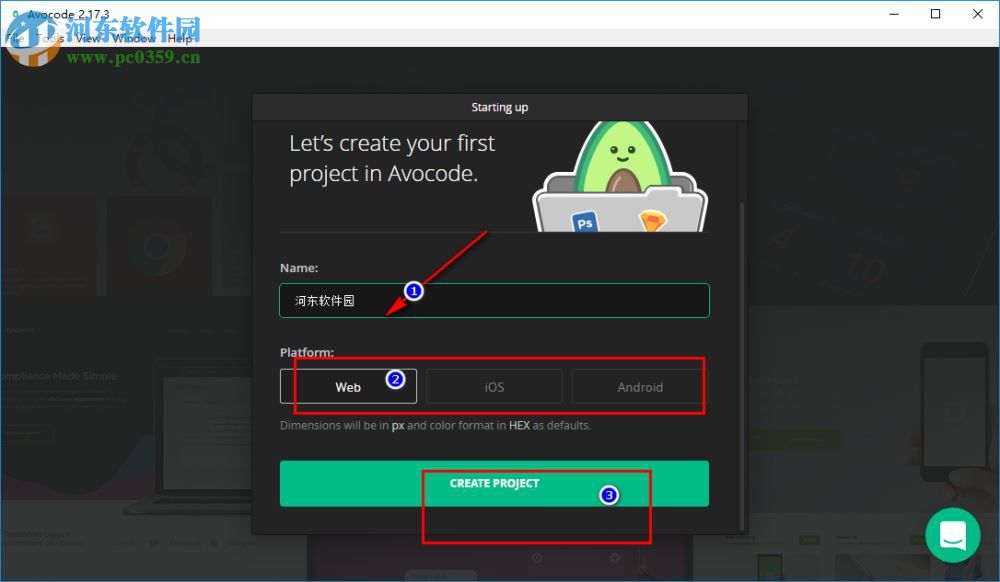
Task: Click the Ps badge on the laptop illustration
Action: 584,220
